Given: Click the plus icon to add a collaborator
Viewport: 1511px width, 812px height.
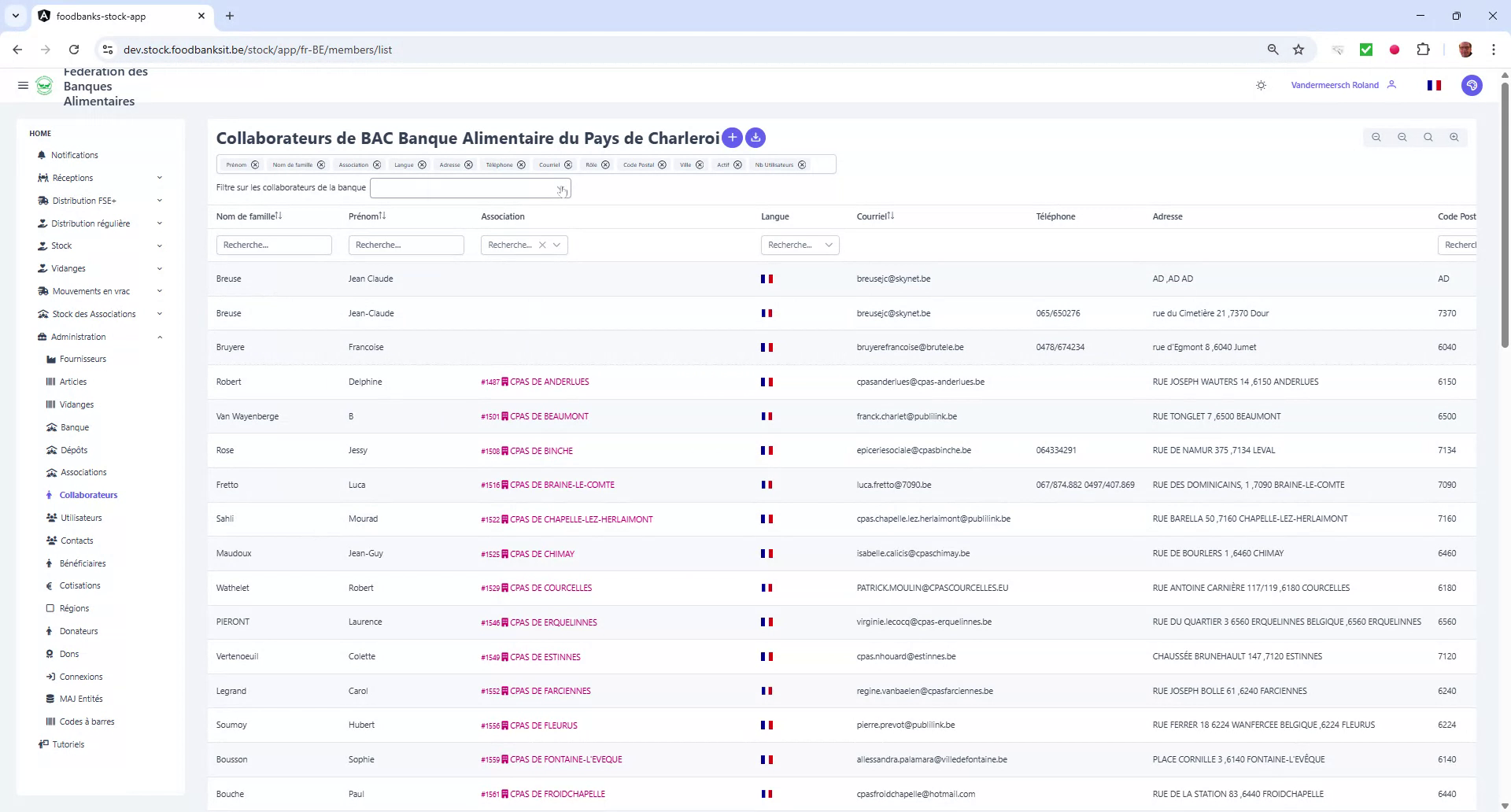Looking at the screenshot, I should point(731,138).
